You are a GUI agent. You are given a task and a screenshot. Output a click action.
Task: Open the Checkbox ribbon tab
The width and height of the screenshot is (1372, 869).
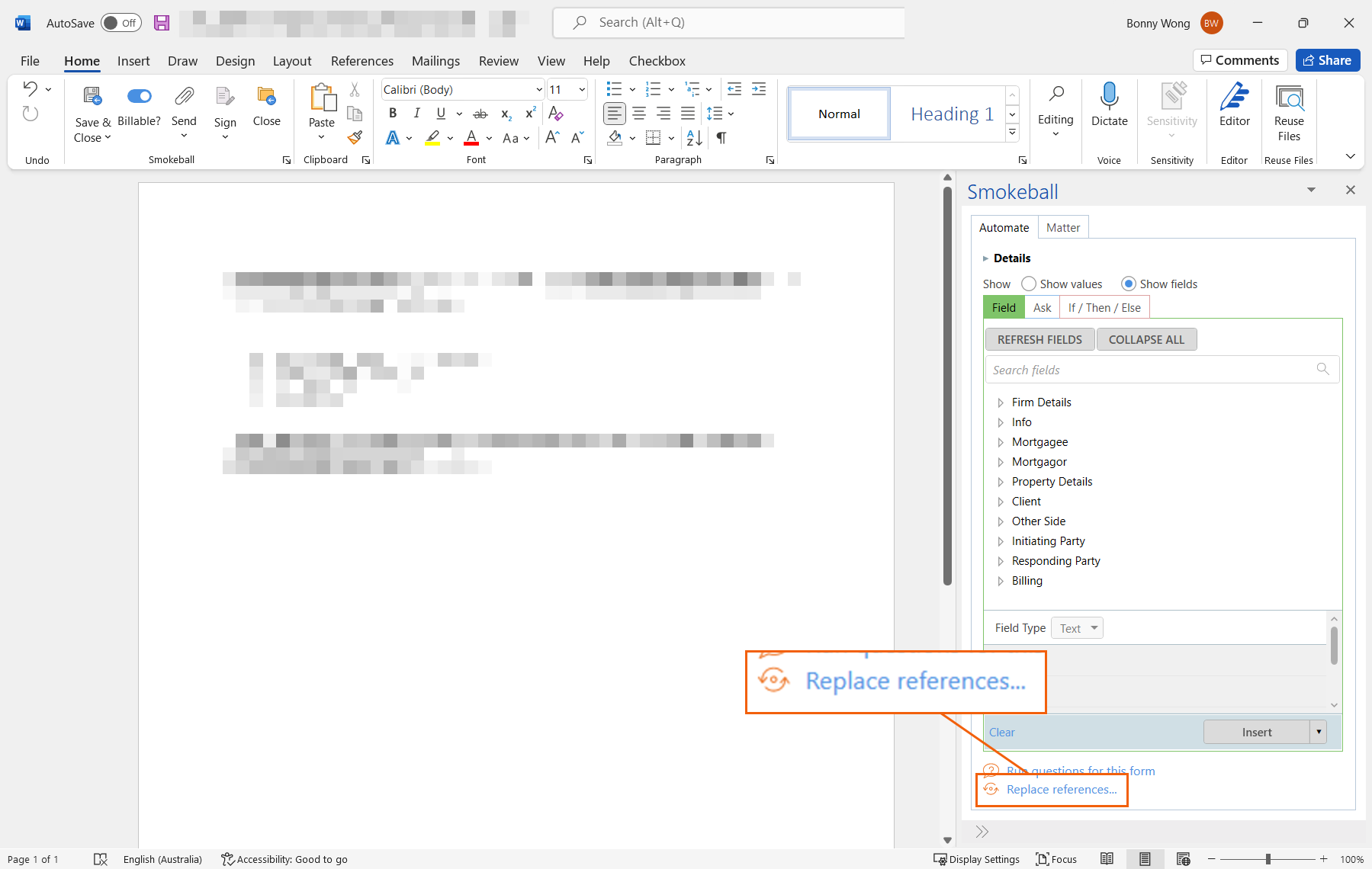coord(657,61)
